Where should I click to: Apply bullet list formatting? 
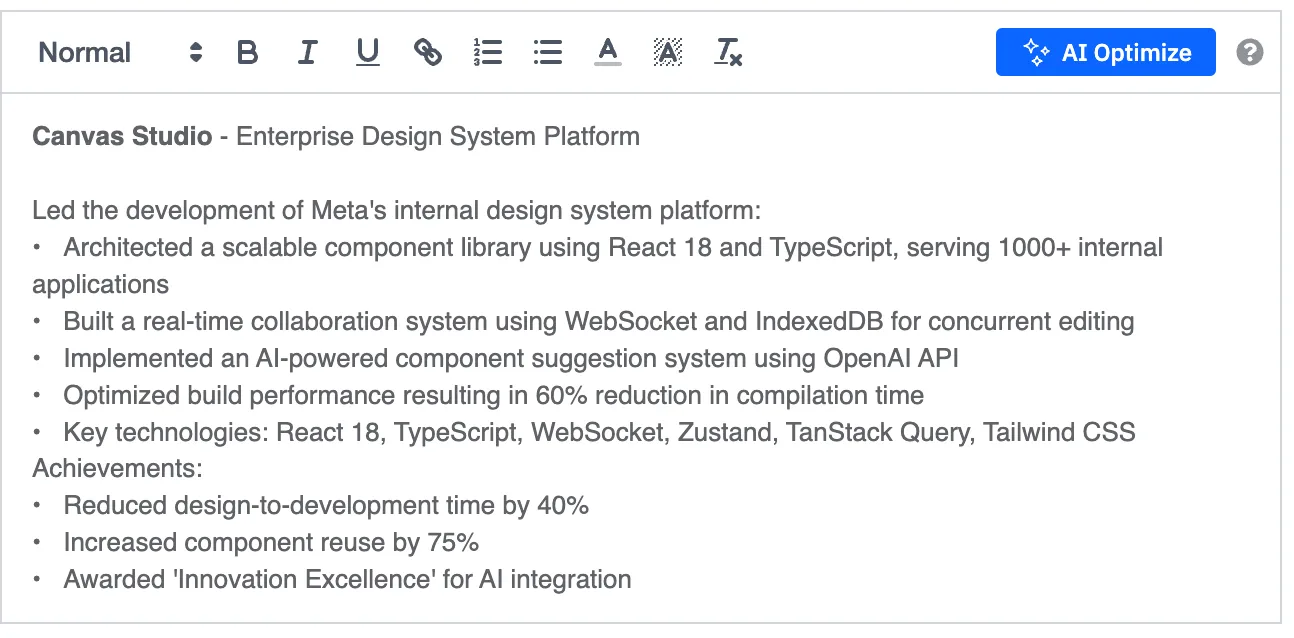pos(548,53)
